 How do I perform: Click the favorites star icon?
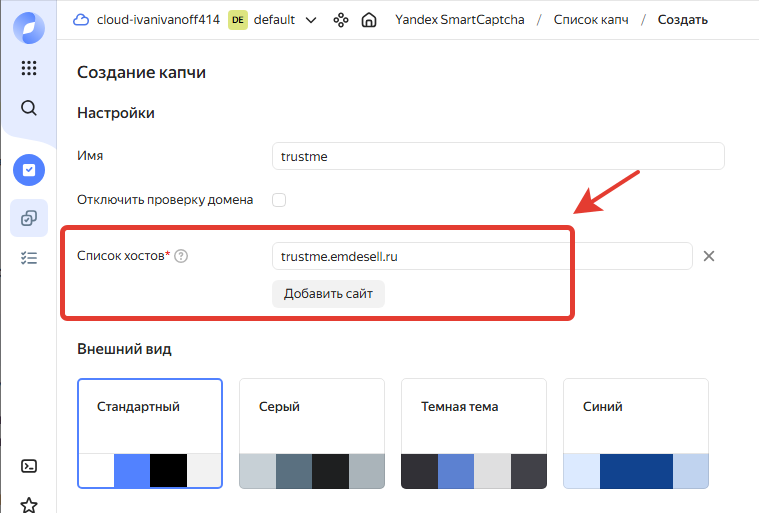tap(28, 504)
